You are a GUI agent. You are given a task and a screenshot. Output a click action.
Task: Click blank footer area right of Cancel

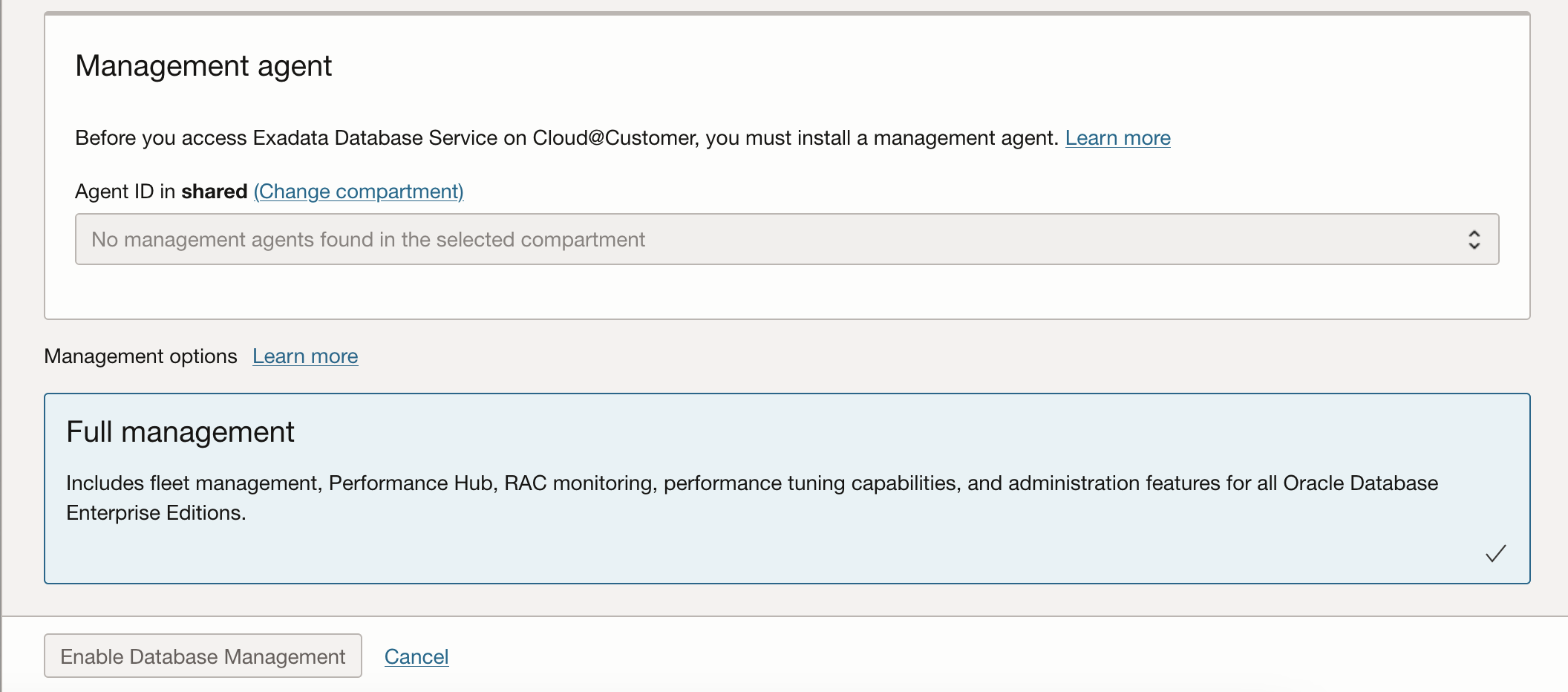click(x=965, y=656)
